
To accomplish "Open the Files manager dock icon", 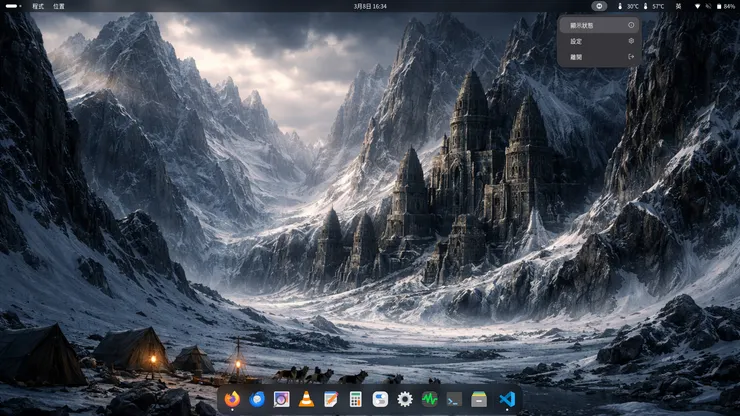I will pos(479,399).
